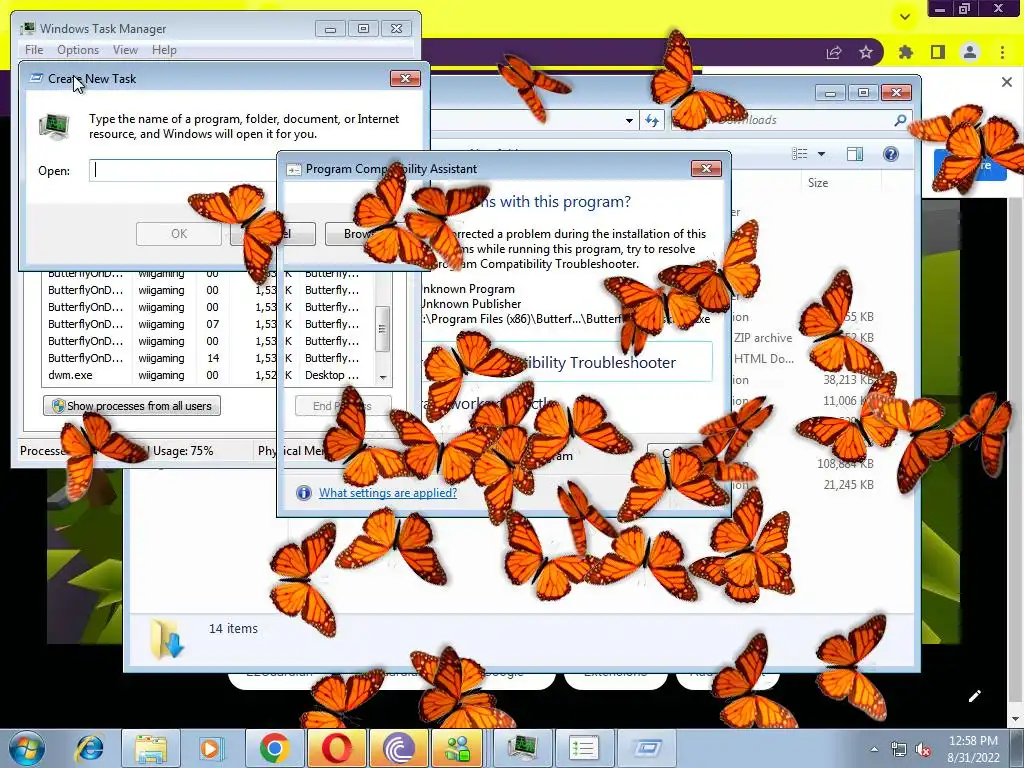1024x768 pixels.
Task: Select ButterflyOnD process with CPU 14
Action: 202,359
